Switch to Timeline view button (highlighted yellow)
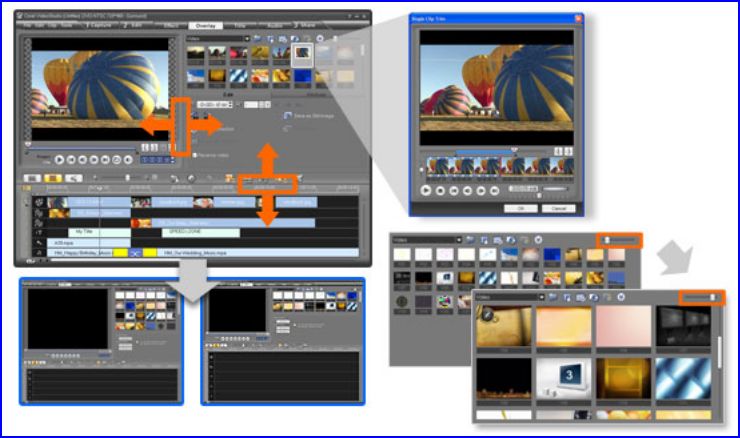The width and height of the screenshot is (740, 438). (53, 178)
